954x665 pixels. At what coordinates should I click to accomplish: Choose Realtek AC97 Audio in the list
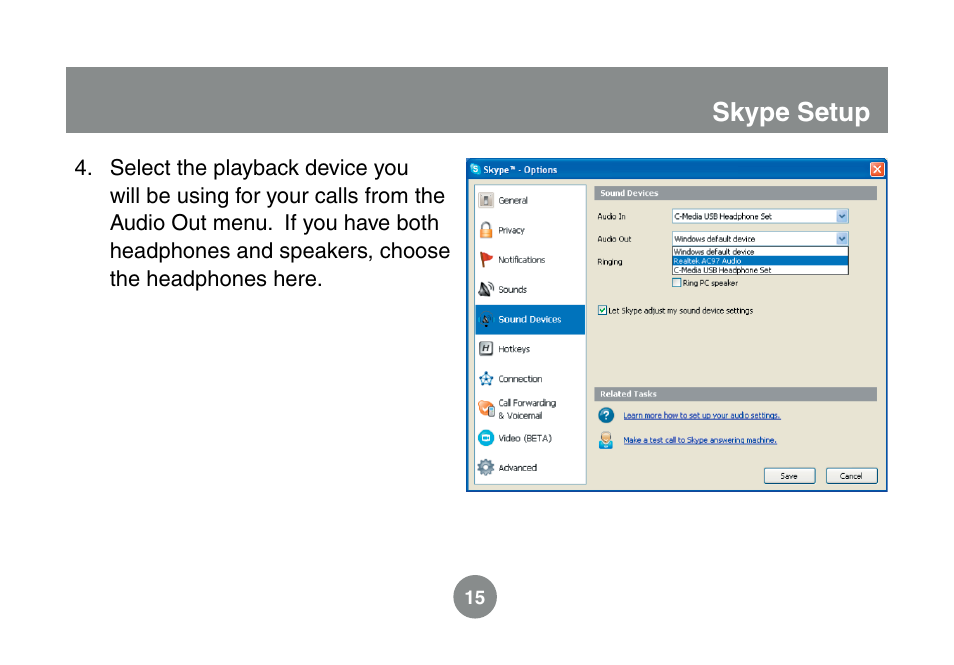click(760, 260)
